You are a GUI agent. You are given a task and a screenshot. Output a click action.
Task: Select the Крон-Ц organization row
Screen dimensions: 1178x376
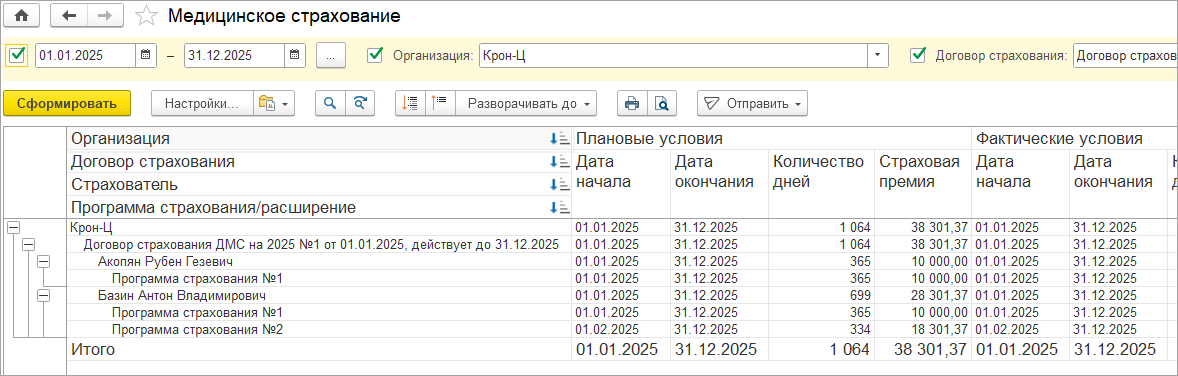319,227
